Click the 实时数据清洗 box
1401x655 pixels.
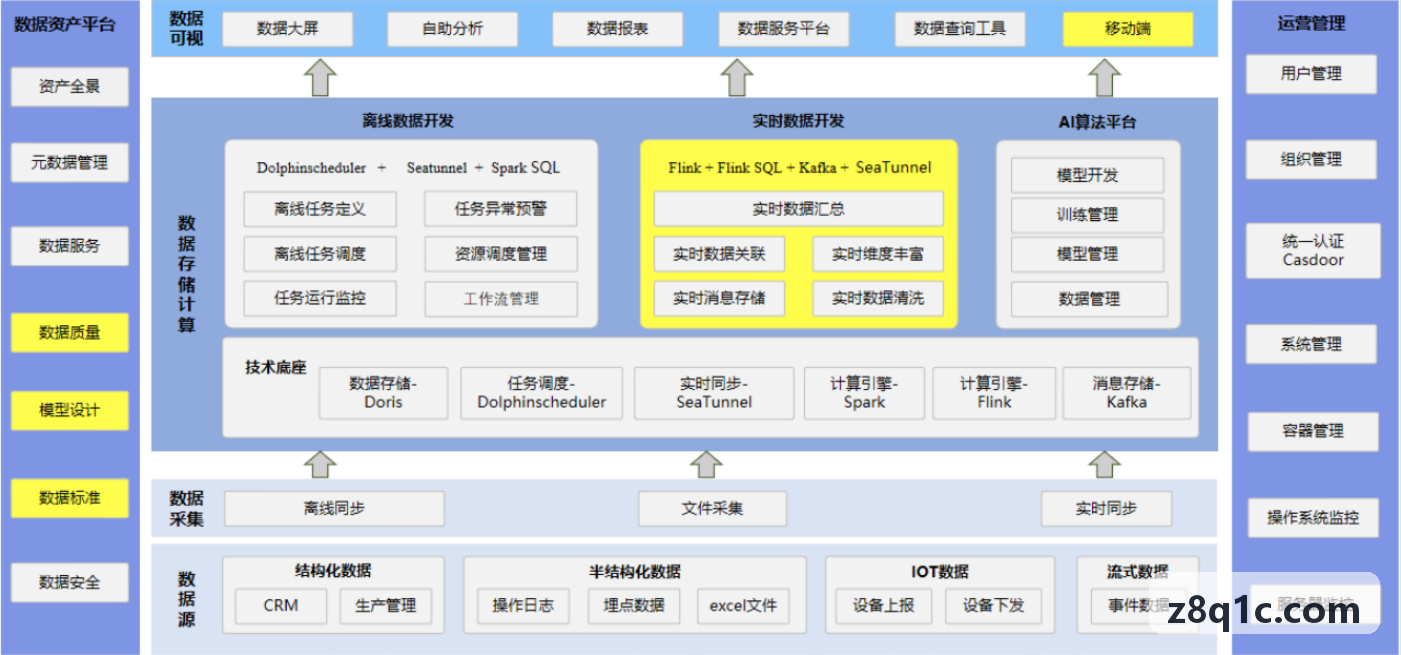[x=878, y=298]
